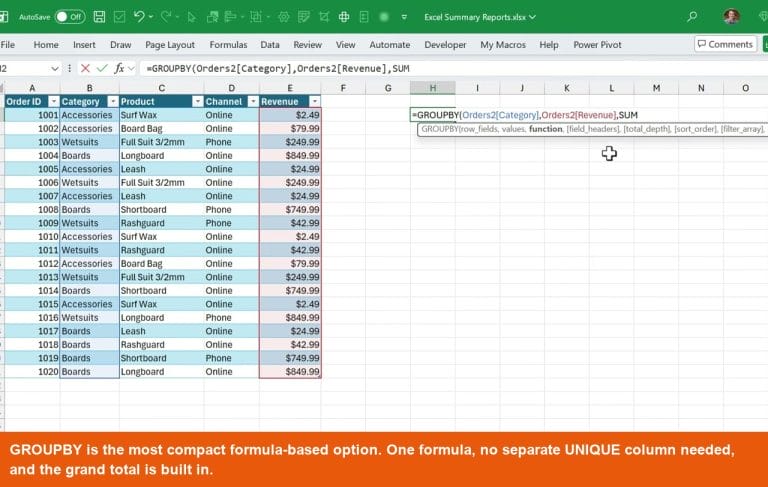Select the Rashguard cell in order 1018 row
The width and height of the screenshot is (768, 487).
(x=162, y=345)
